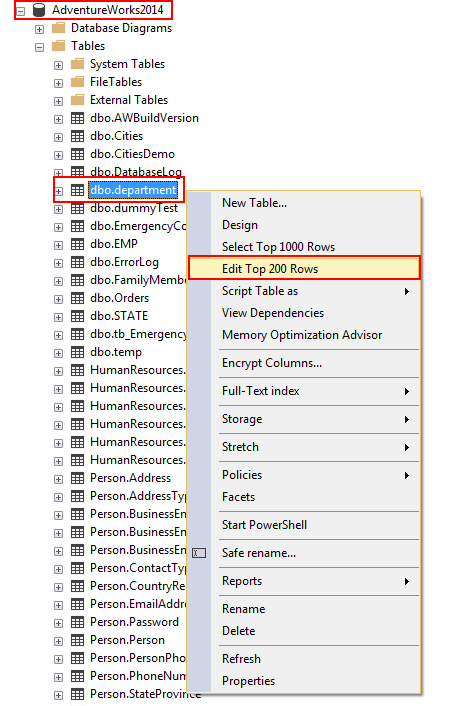Click the dbo.STATE table icon
The height and width of the screenshot is (706, 475).
click(x=77, y=317)
